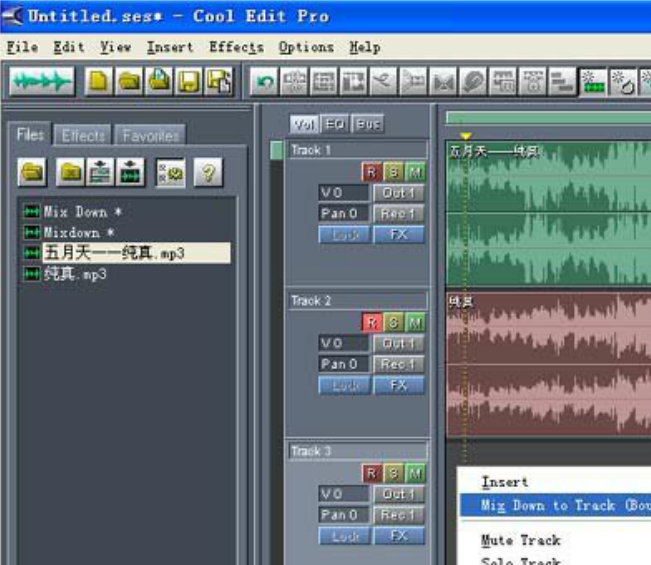Screen dimensions: 651x565
Task: Open the Out 1 output selector on Track 1
Action: [x=398, y=192]
